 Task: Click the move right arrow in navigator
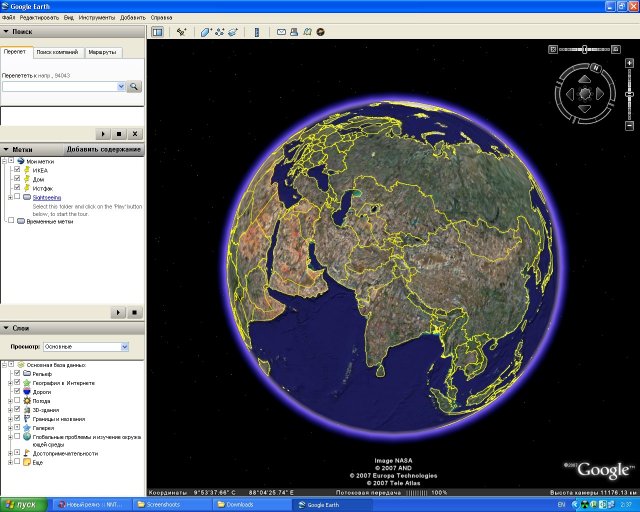click(x=600, y=94)
